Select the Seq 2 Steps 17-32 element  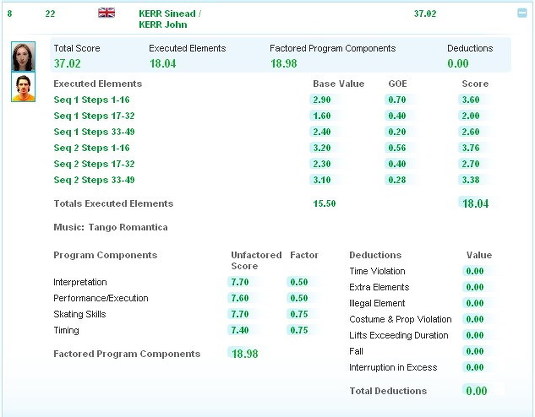94,164
